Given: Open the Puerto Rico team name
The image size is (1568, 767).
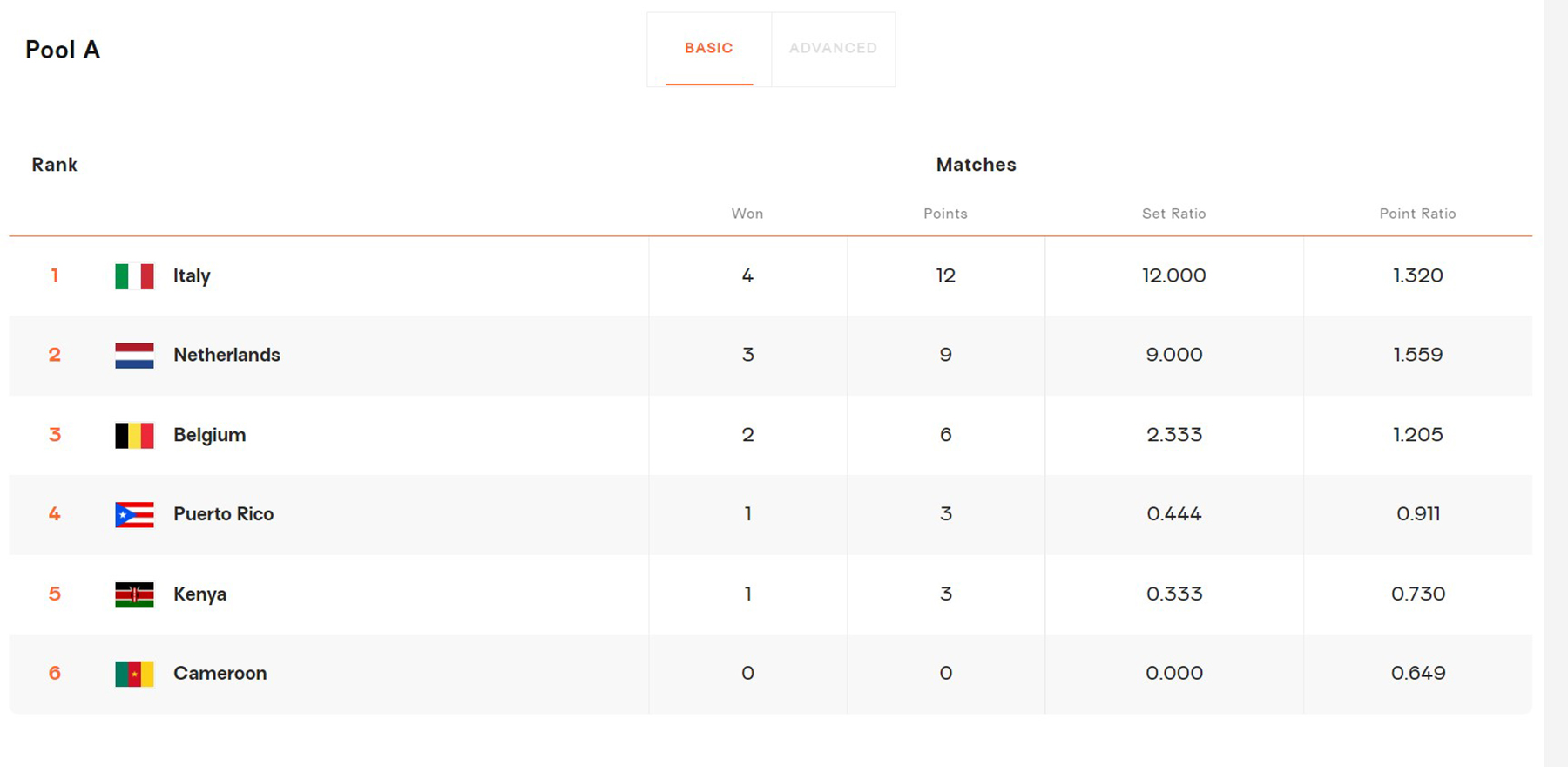Looking at the screenshot, I should (223, 514).
